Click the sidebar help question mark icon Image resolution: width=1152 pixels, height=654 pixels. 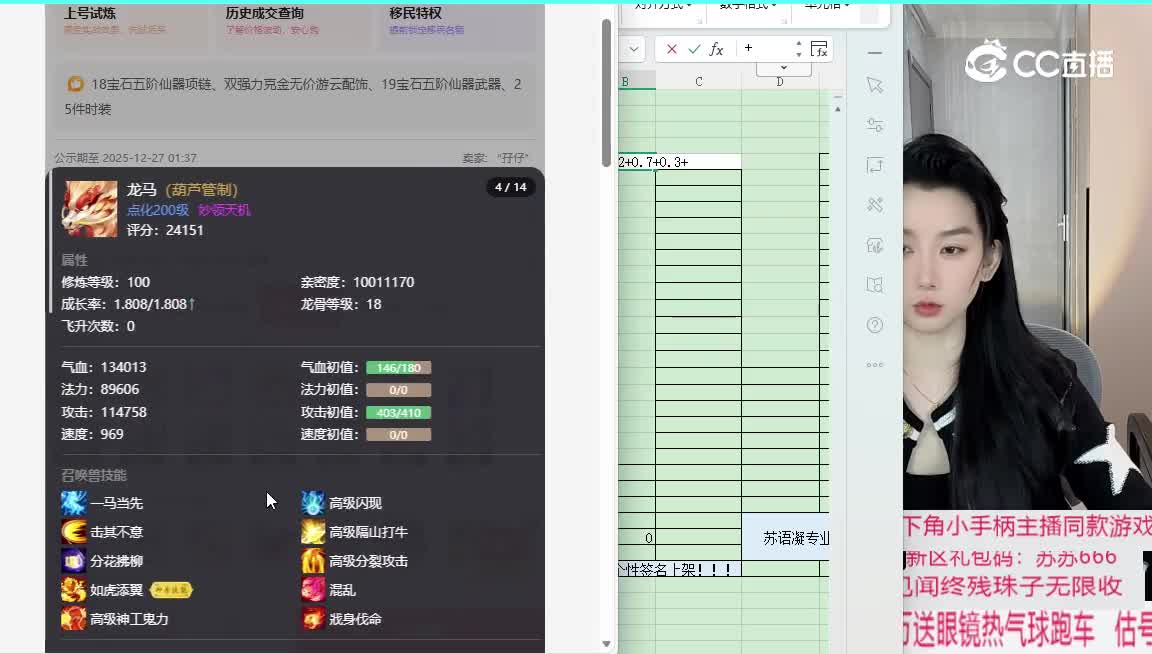tap(874, 325)
